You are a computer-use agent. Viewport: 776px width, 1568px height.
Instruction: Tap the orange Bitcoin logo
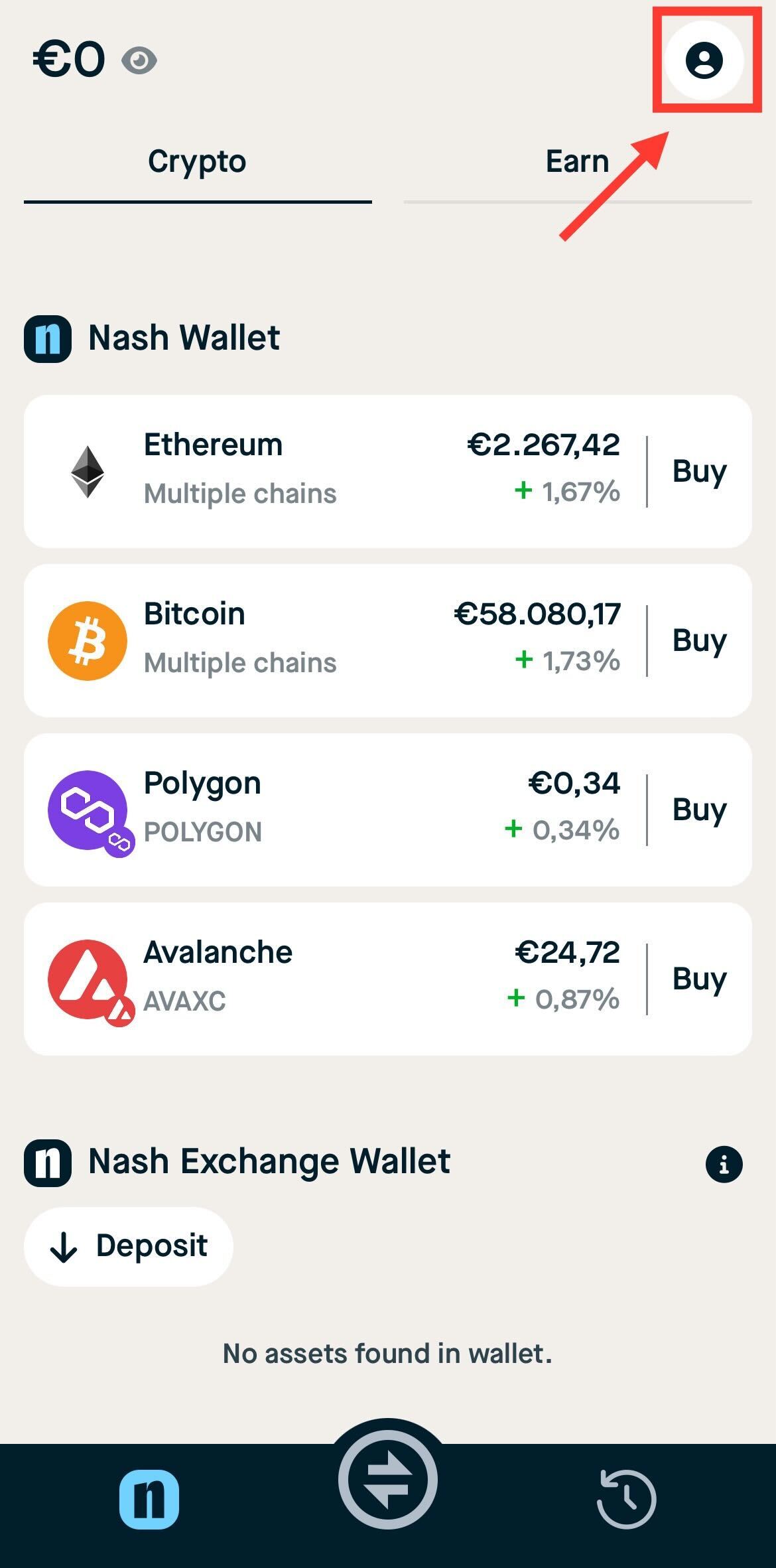[88, 641]
